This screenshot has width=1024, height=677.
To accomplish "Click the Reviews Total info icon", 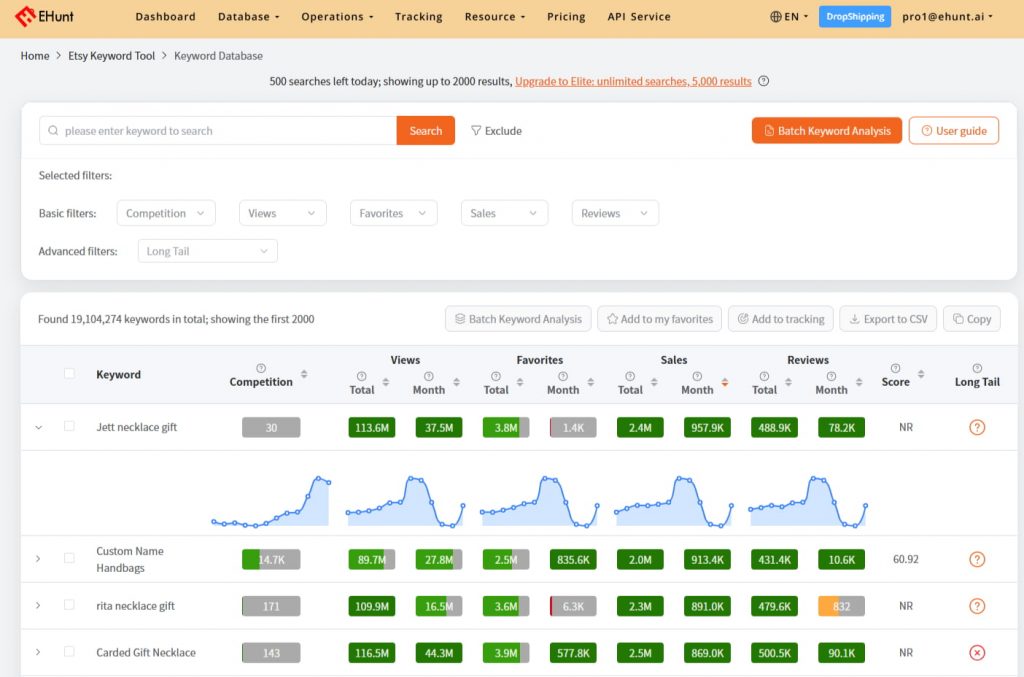I will 764,376.
